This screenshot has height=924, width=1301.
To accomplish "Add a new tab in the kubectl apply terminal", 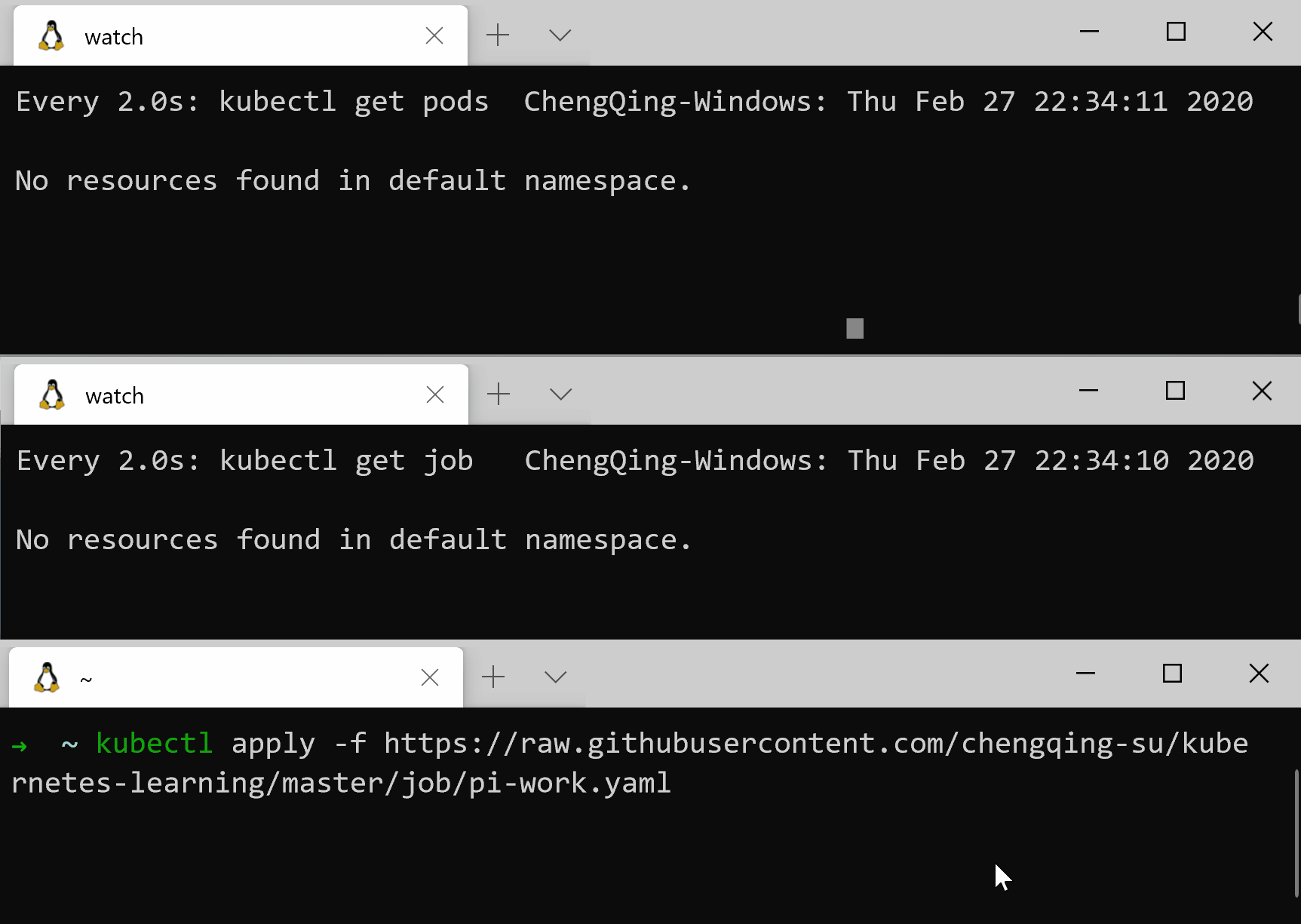I will point(493,677).
